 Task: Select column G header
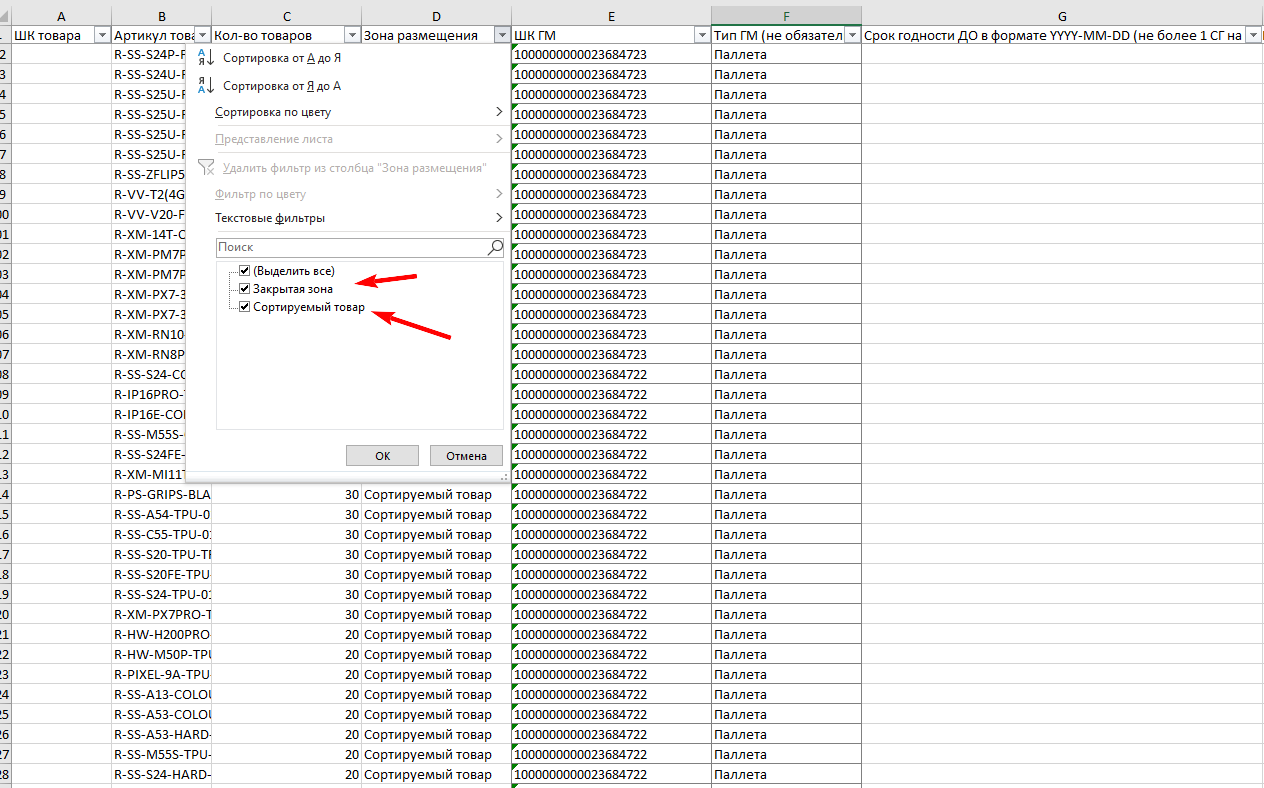[1061, 16]
